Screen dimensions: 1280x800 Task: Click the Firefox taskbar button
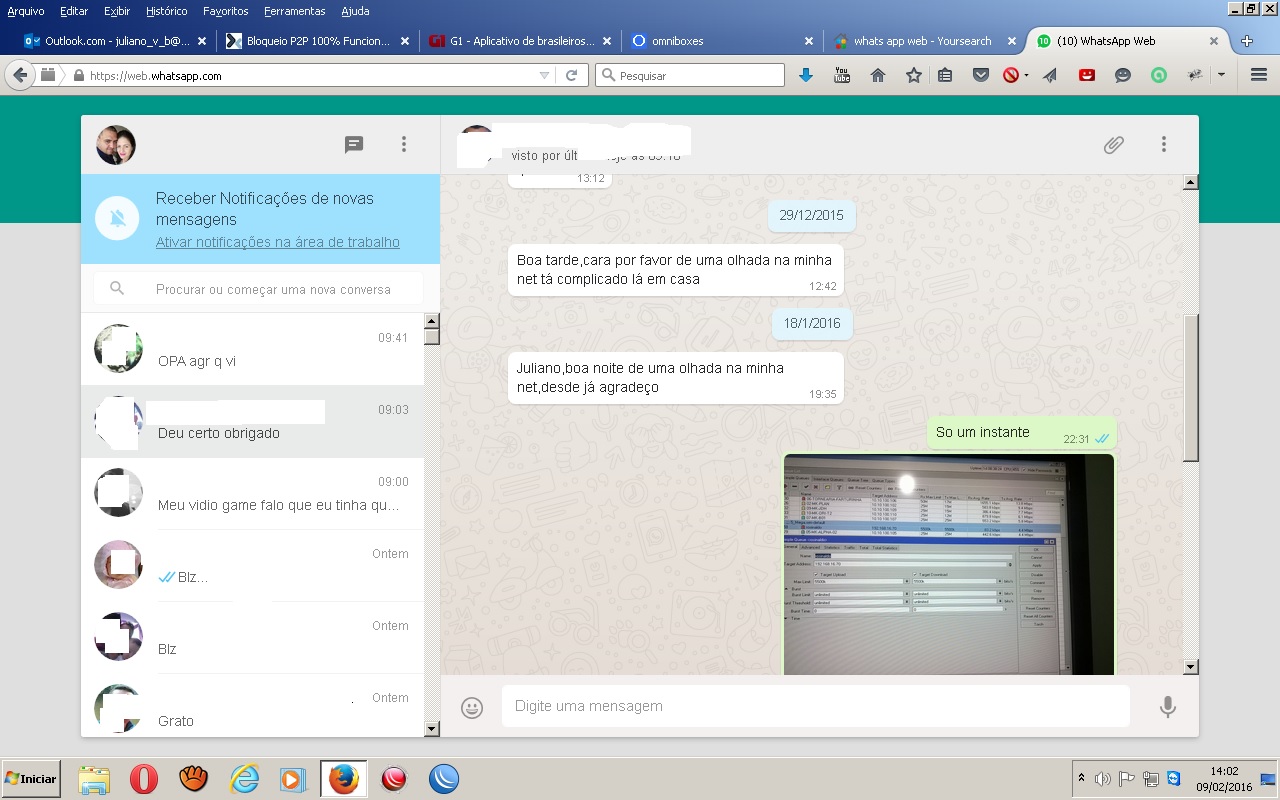click(343, 779)
